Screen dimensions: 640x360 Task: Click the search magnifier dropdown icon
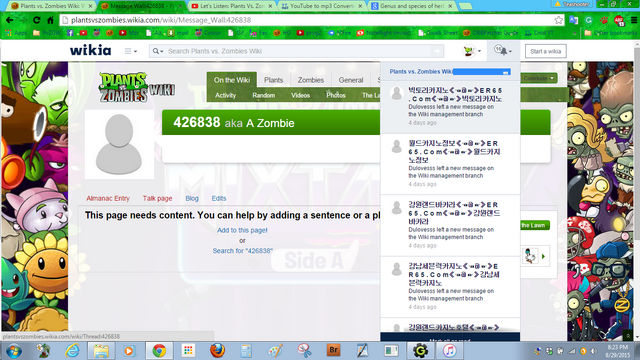coord(158,51)
